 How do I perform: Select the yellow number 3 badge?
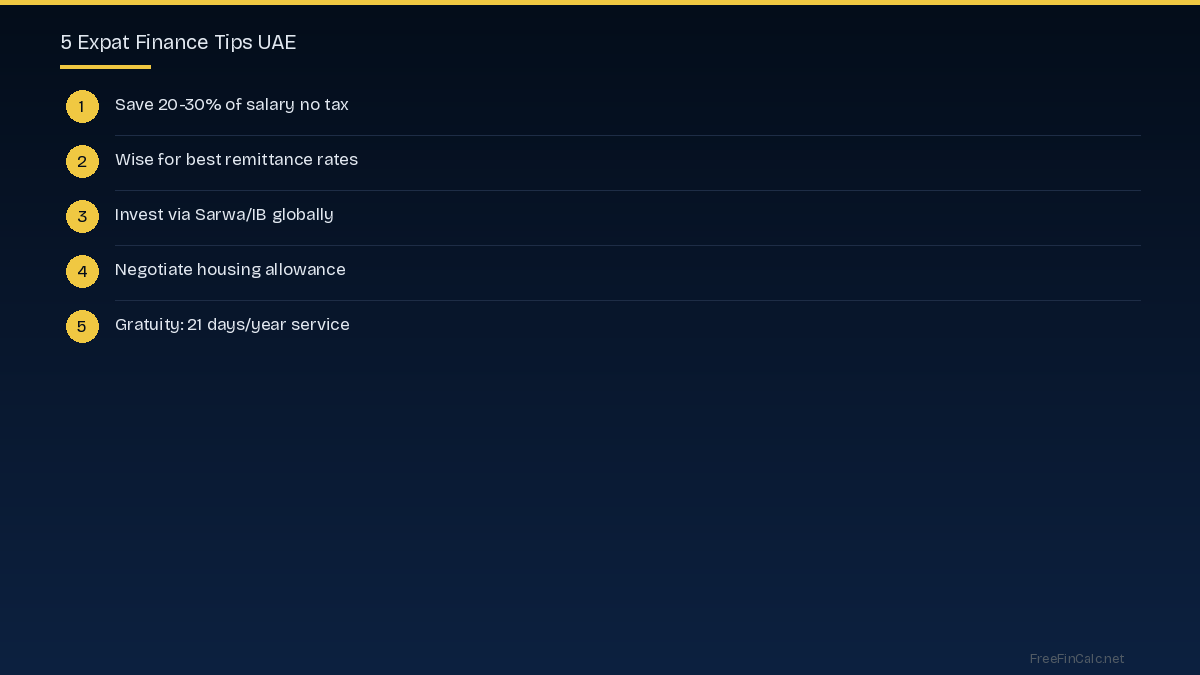(82, 216)
